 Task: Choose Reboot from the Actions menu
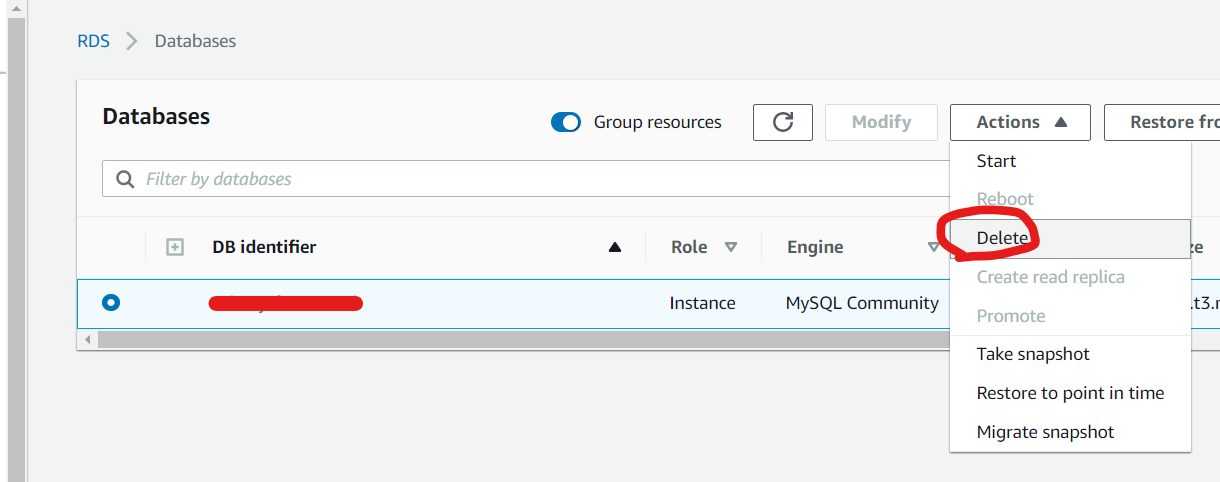[1070, 199]
